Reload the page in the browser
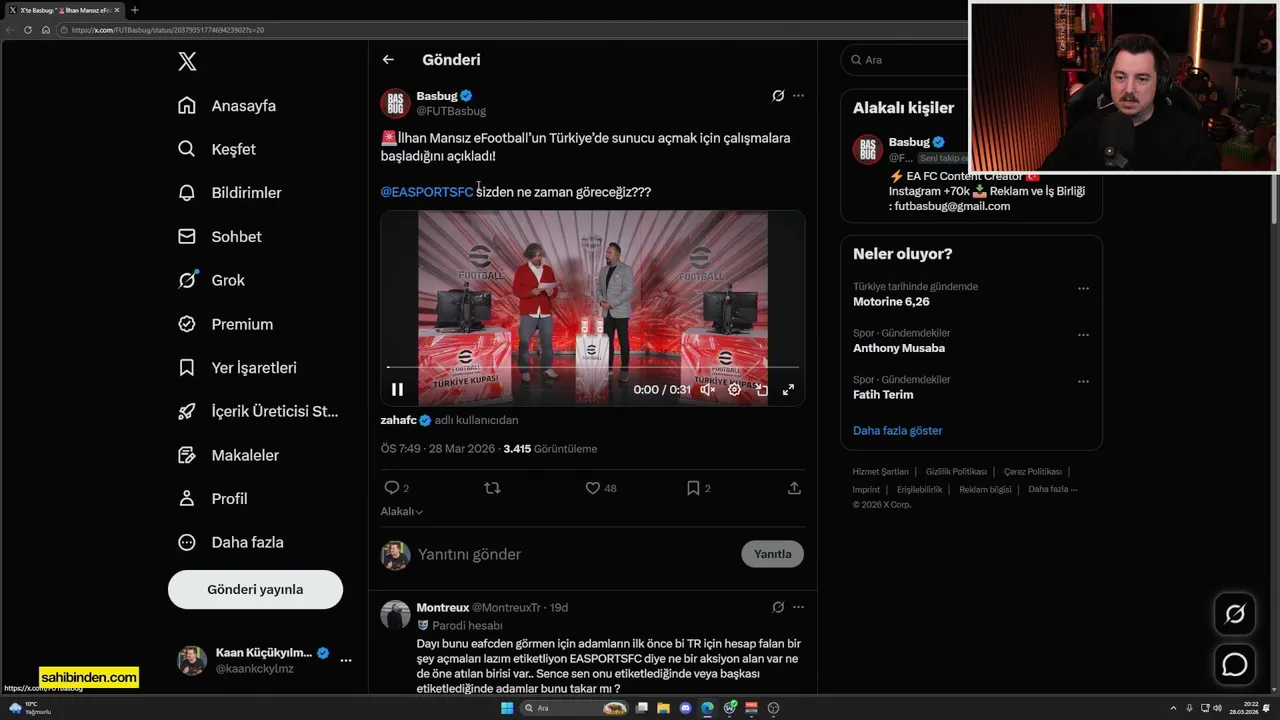The height and width of the screenshot is (720, 1280). (28, 30)
